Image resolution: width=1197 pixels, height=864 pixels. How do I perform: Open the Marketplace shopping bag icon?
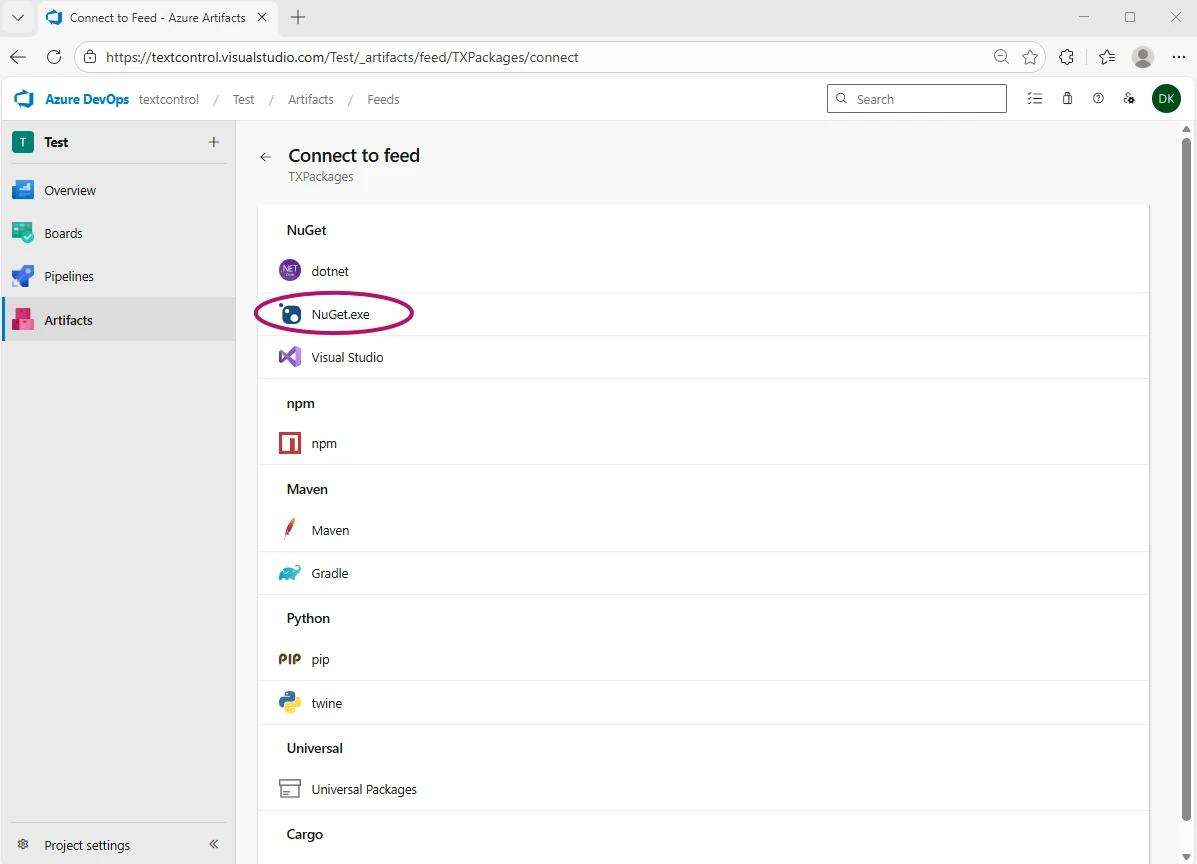point(1067,98)
